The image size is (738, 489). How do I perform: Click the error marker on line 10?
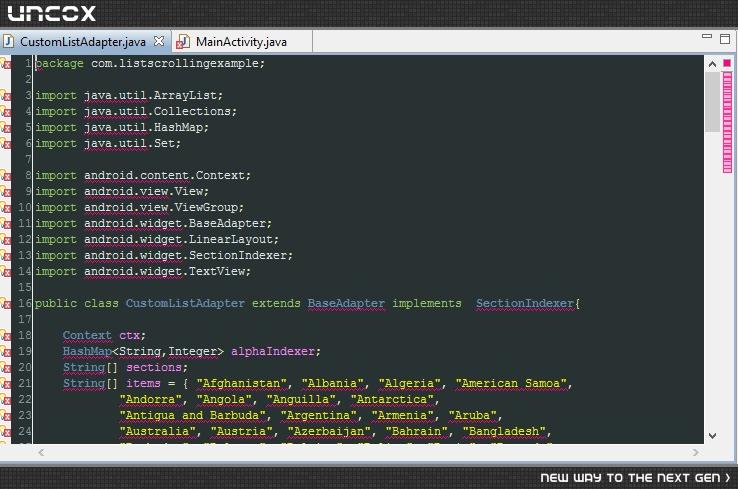pyautogui.click(x=5, y=208)
